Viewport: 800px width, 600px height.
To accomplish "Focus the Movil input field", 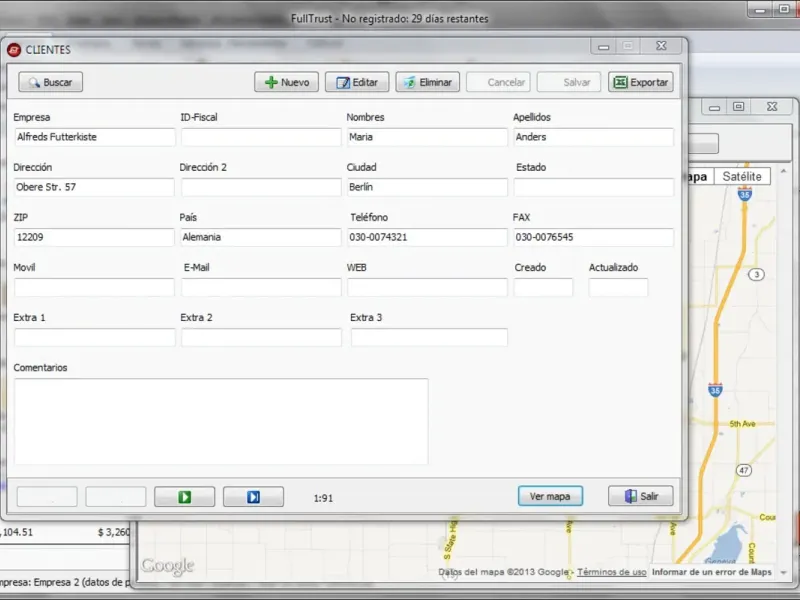I will coord(94,287).
